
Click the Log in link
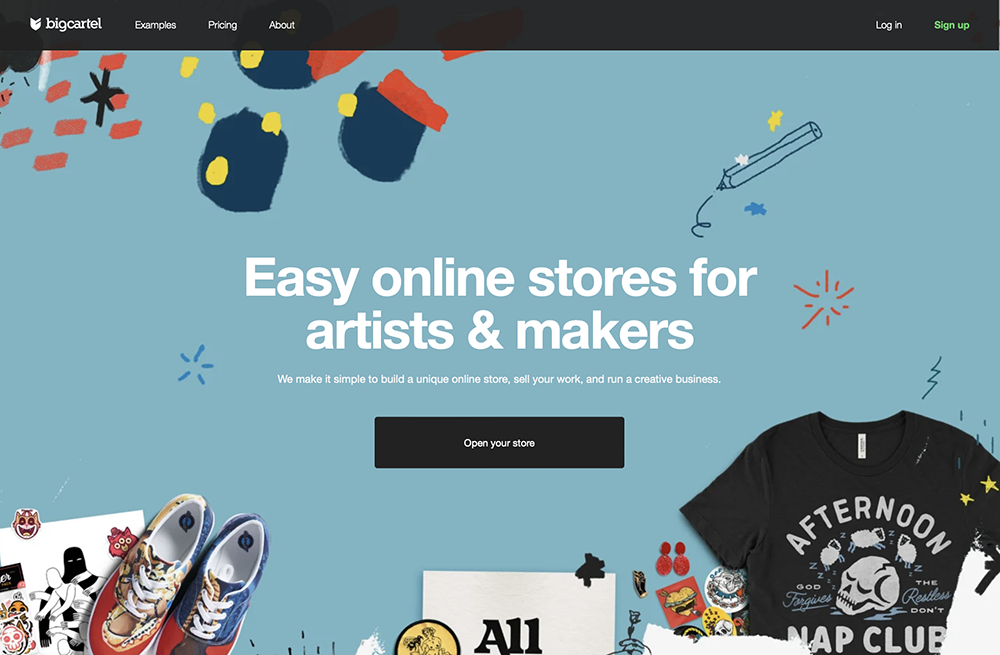pyautogui.click(x=888, y=25)
